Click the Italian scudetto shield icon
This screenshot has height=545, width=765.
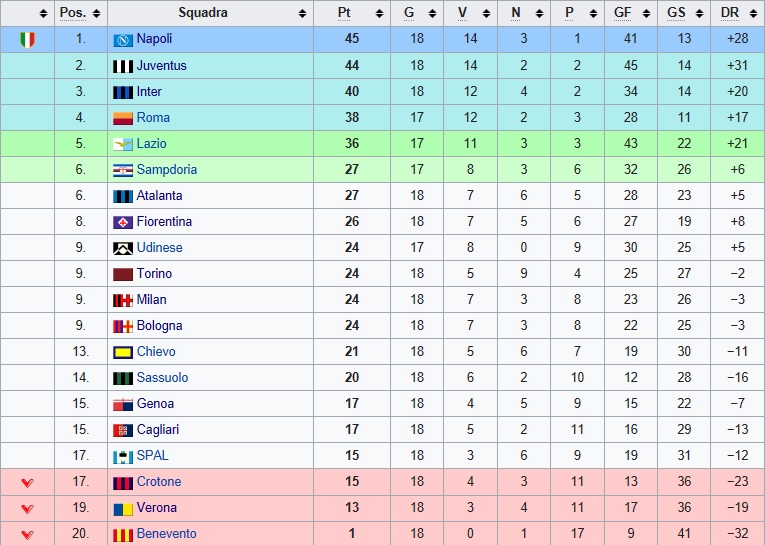click(28, 40)
